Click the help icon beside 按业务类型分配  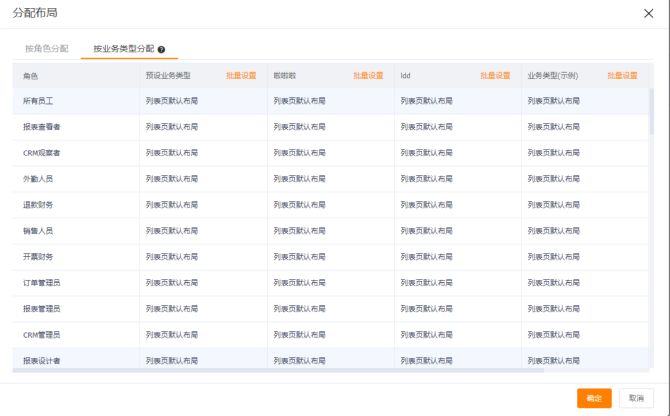pos(161,48)
